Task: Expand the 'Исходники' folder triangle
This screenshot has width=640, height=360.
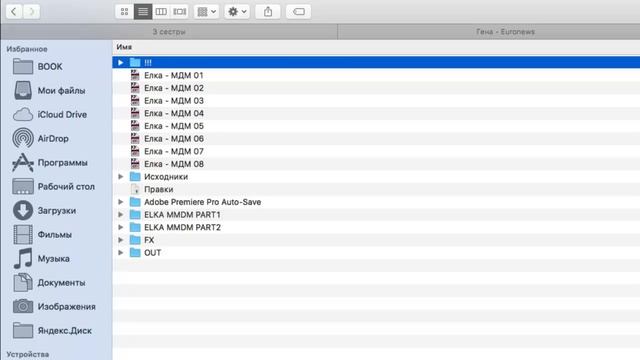Action: click(x=121, y=177)
